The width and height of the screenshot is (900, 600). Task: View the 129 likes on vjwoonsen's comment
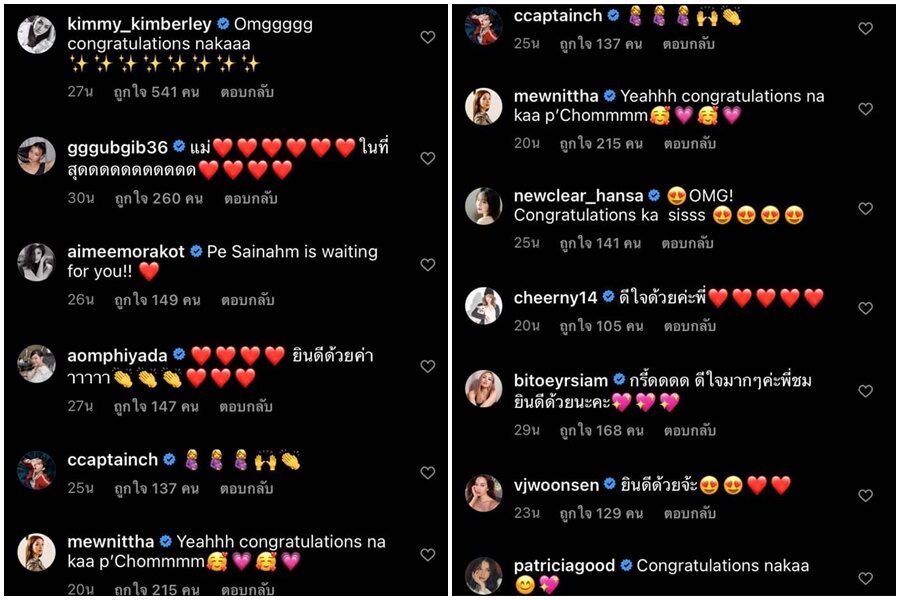click(x=601, y=513)
